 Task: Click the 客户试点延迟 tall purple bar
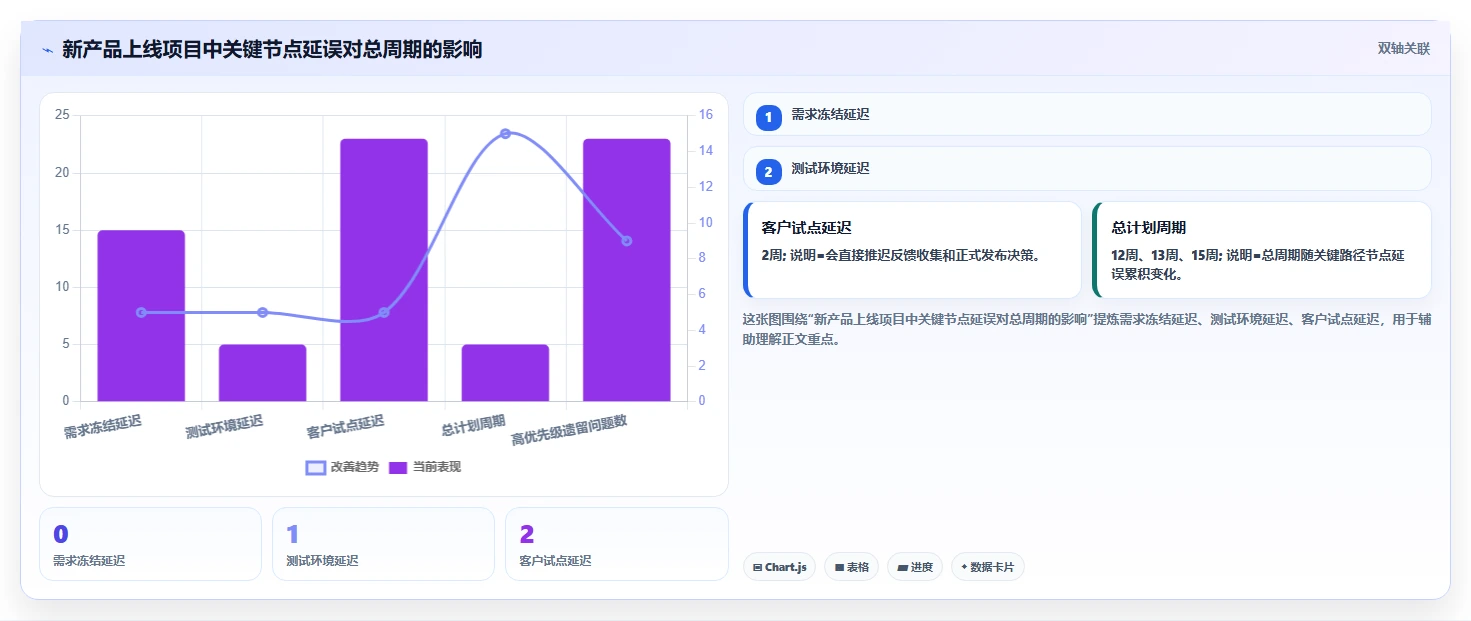point(384,270)
